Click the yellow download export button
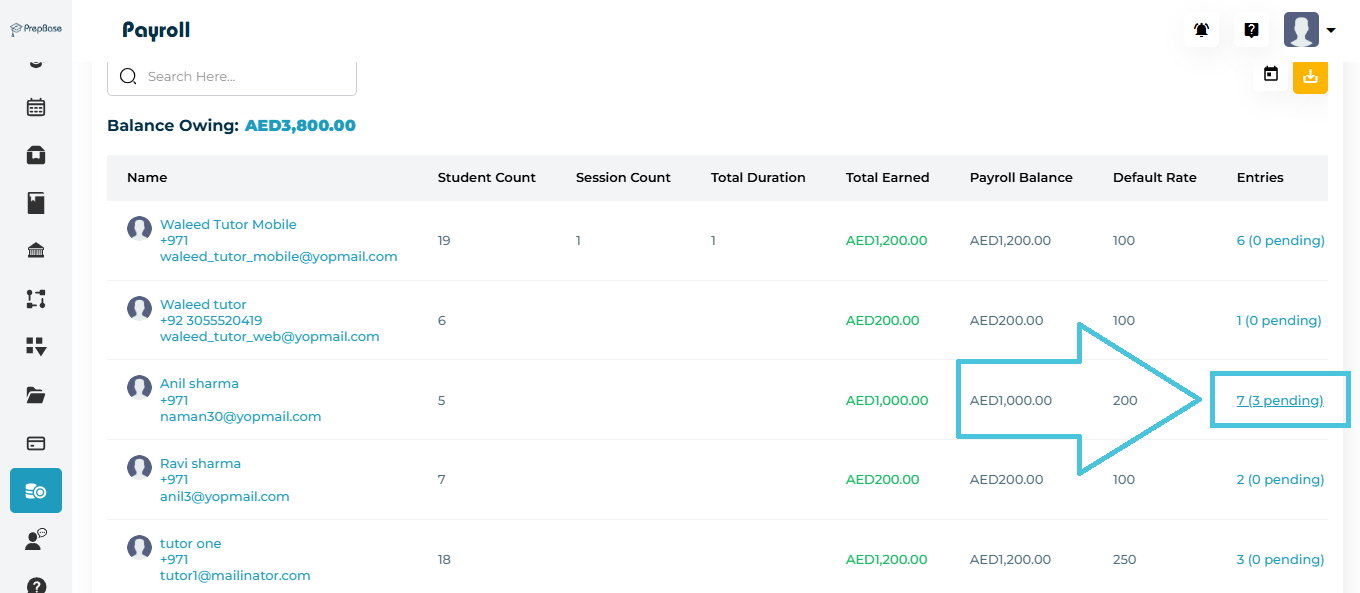Viewport: 1360px width, 593px height. tap(1310, 76)
